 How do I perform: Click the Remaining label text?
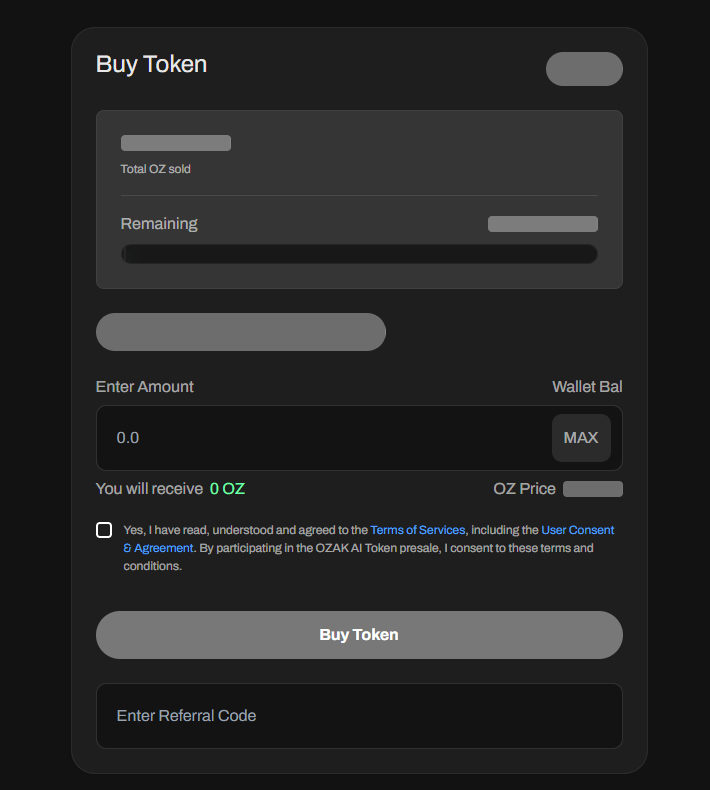pos(159,224)
